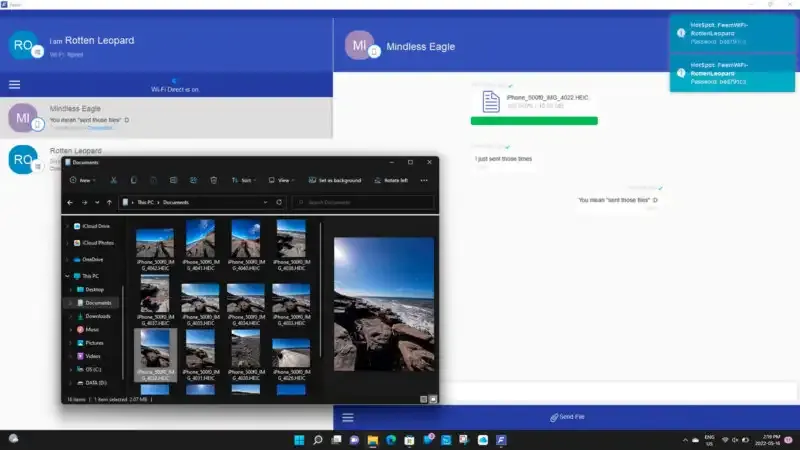Delete the selected file with trash icon
Image resolution: width=800 pixels, height=450 pixels.
214,180
